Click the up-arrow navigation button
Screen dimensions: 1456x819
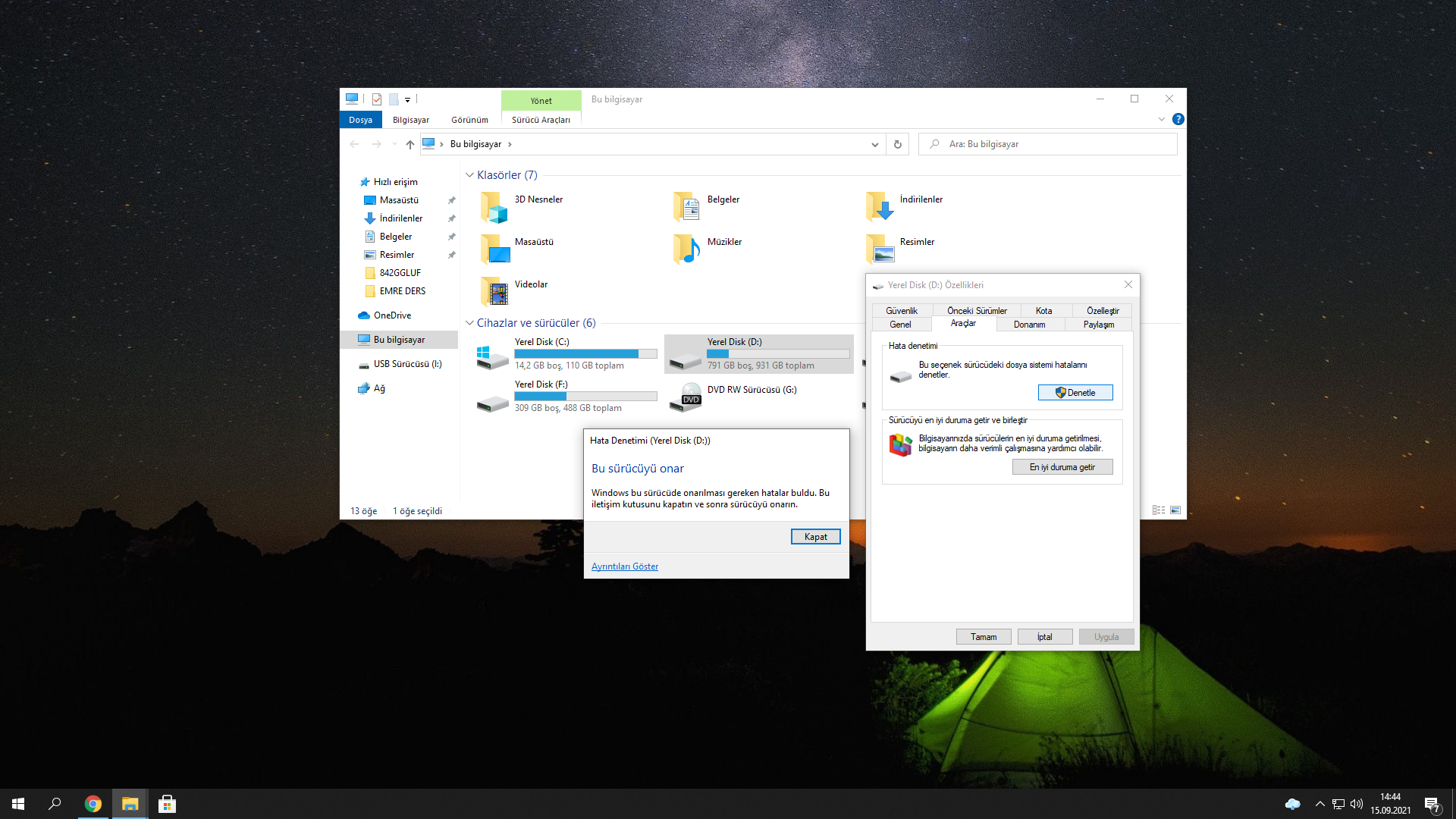[x=409, y=144]
